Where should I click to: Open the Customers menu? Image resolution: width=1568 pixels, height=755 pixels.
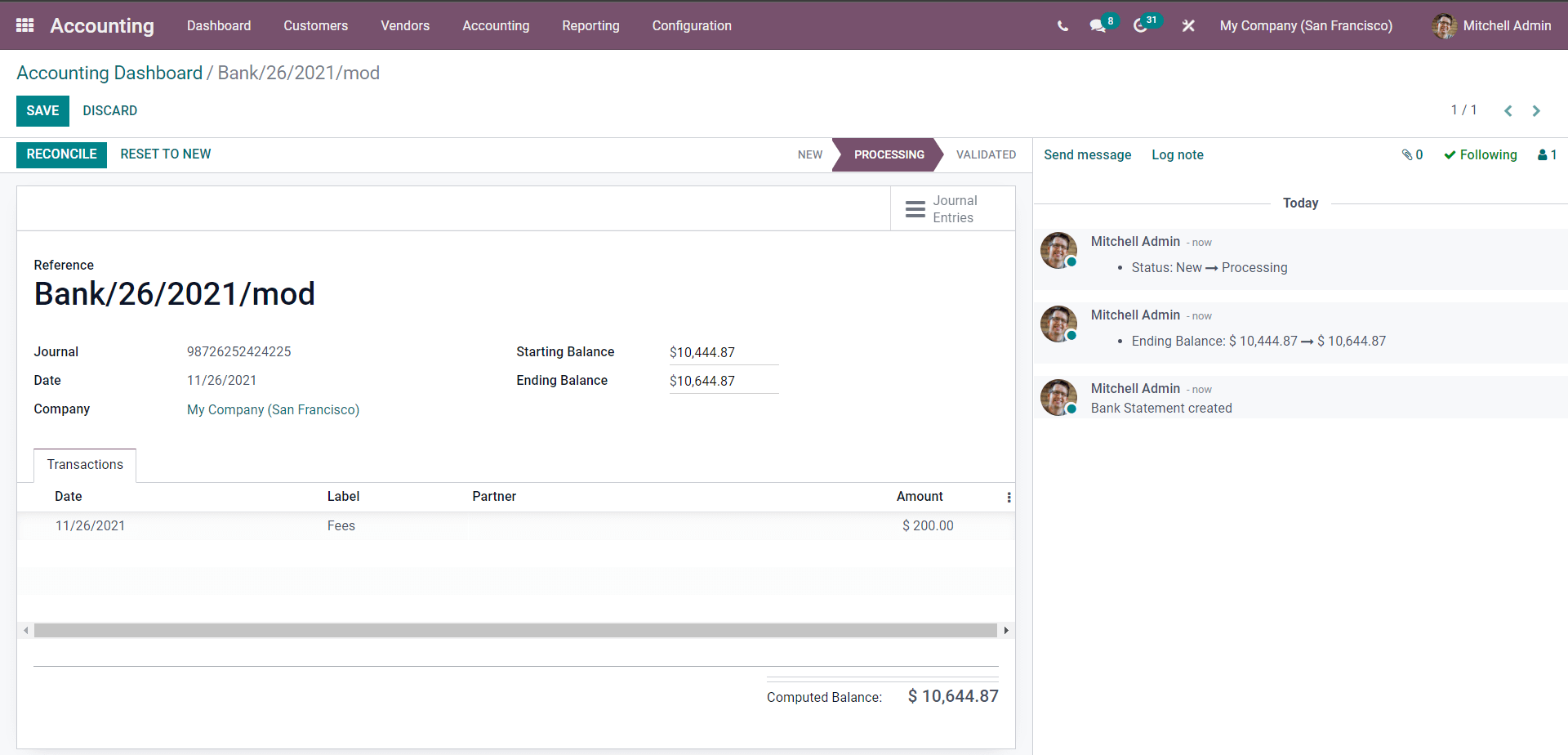(316, 25)
